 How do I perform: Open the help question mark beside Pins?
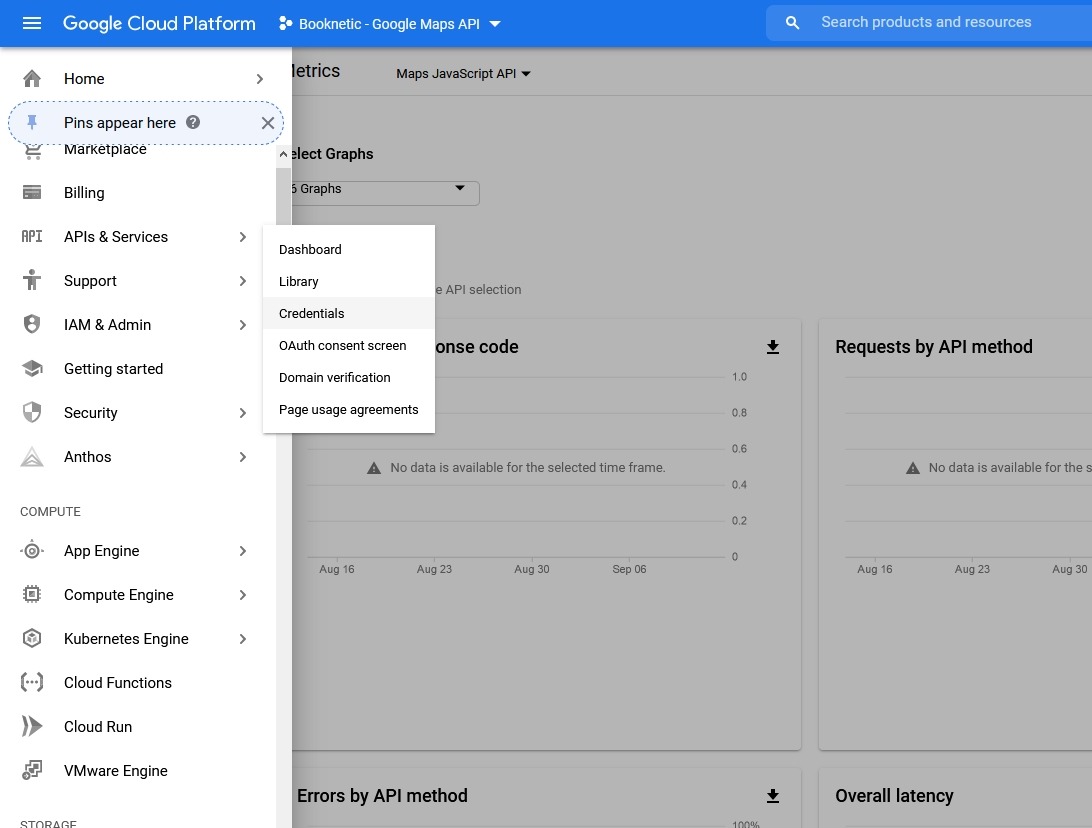(x=193, y=123)
